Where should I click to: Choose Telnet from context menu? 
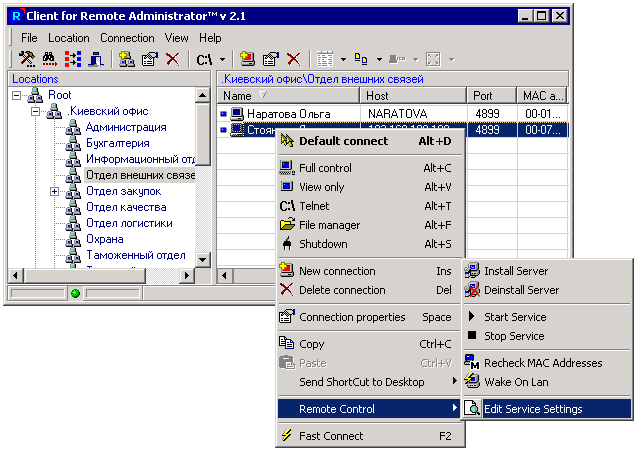coord(370,206)
